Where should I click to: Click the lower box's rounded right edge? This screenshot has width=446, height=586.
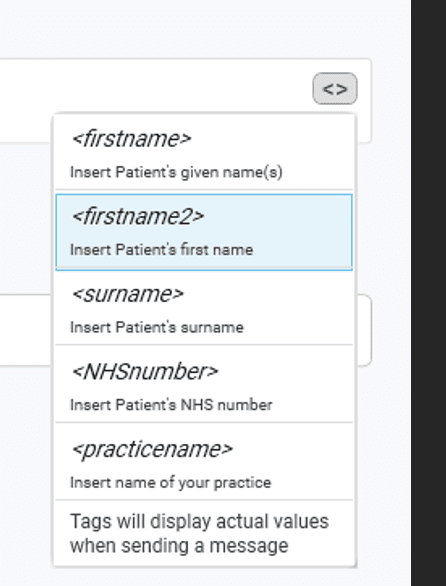pyautogui.click(x=365, y=330)
